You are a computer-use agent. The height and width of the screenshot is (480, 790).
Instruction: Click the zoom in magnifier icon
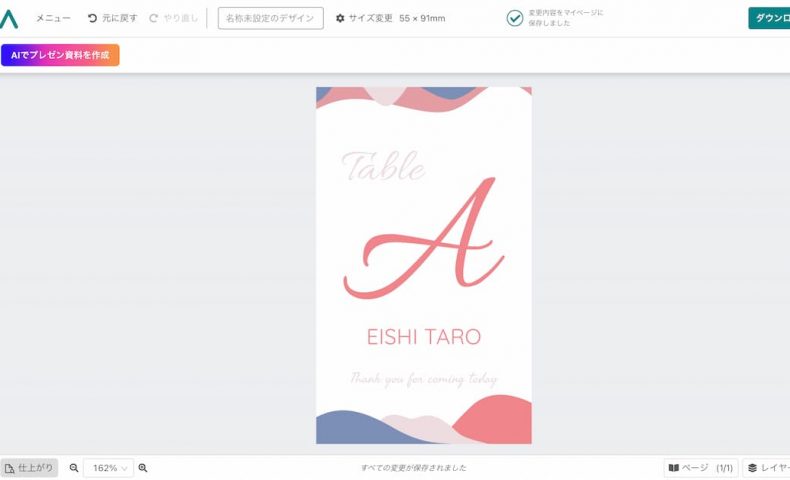tap(143, 468)
